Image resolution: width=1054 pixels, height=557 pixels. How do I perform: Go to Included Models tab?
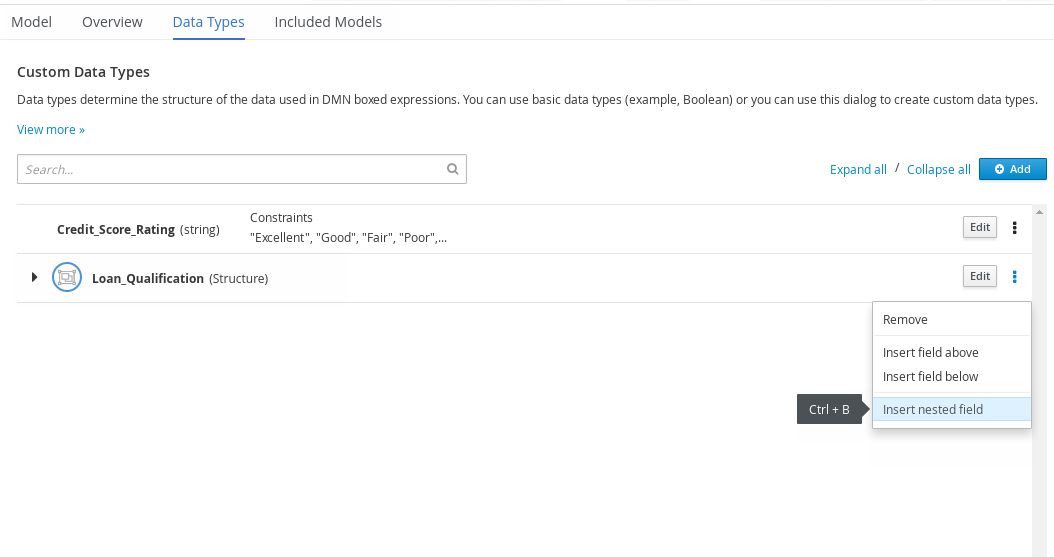(328, 22)
